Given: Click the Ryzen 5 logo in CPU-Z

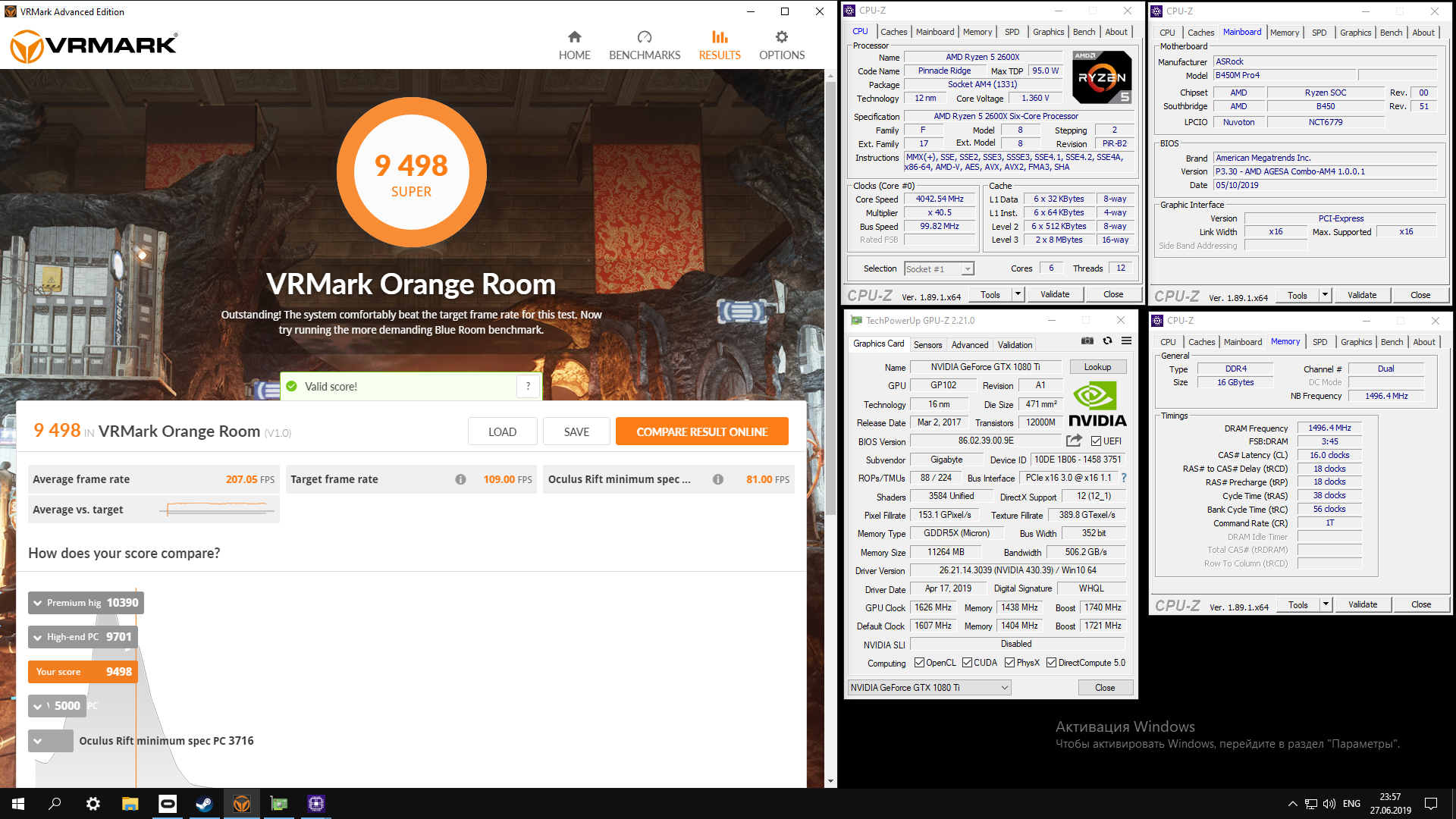Looking at the screenshot, I should click(x=1103, y=77).
